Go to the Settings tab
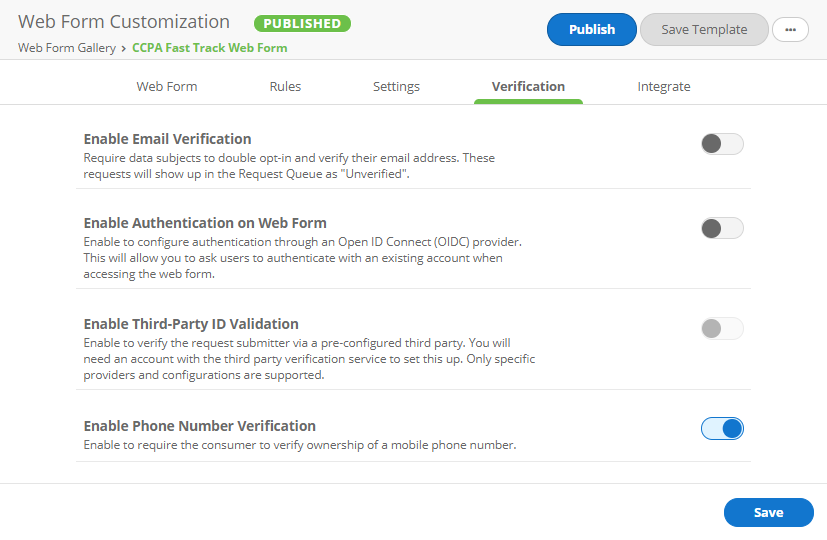This screenshot has height=540, width=827. (396, 87)
